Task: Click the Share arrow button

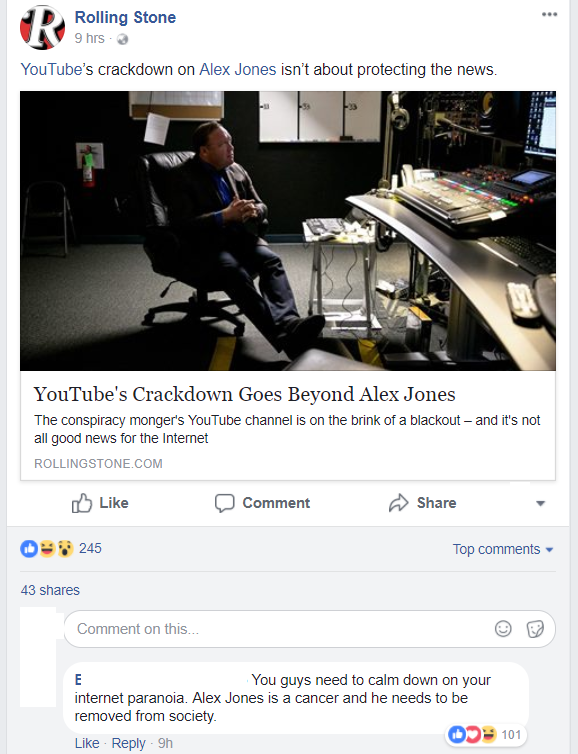Action: point(422,503)
